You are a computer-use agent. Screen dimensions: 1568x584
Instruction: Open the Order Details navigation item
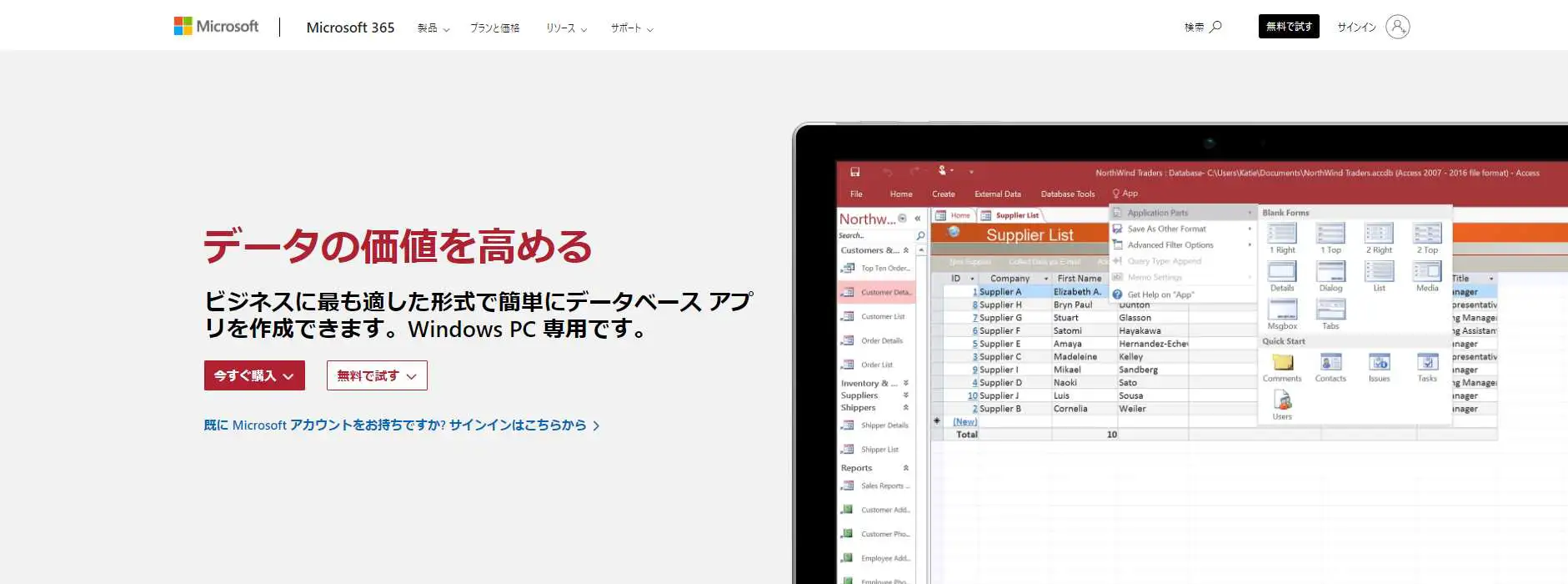[876, 340]
